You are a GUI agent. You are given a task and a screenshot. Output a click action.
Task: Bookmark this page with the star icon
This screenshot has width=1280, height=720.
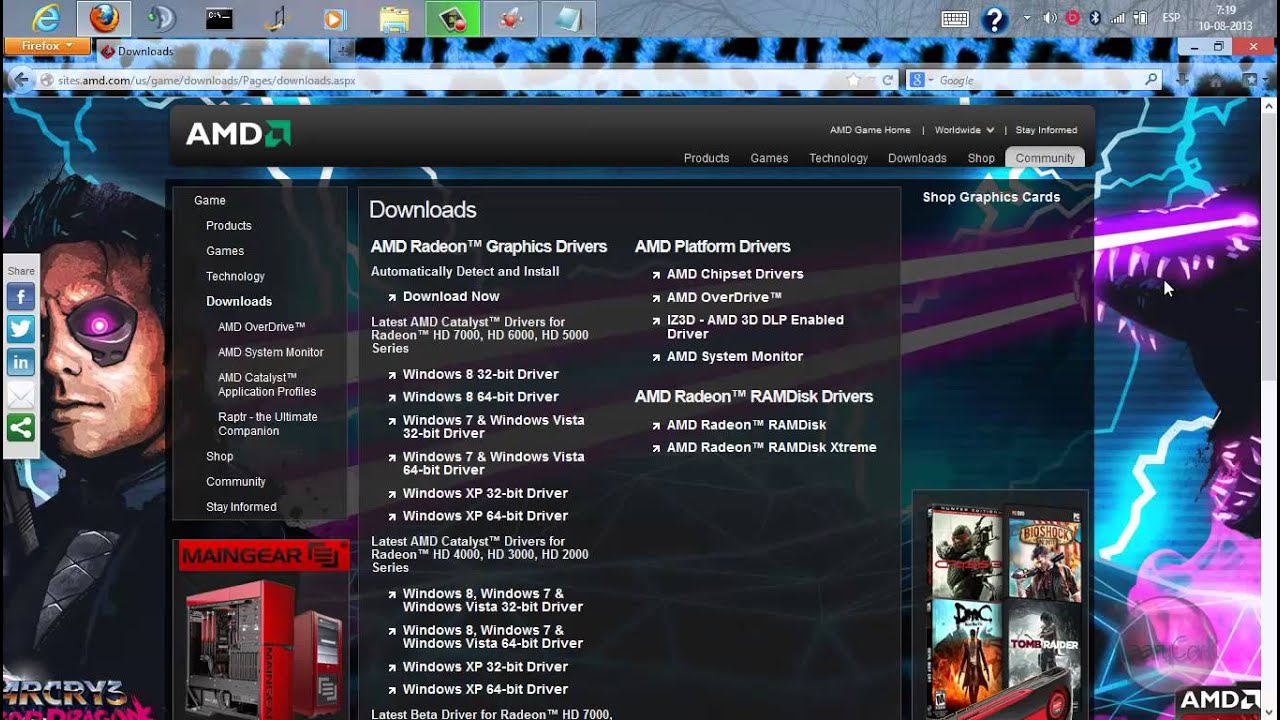click(853, 80)
